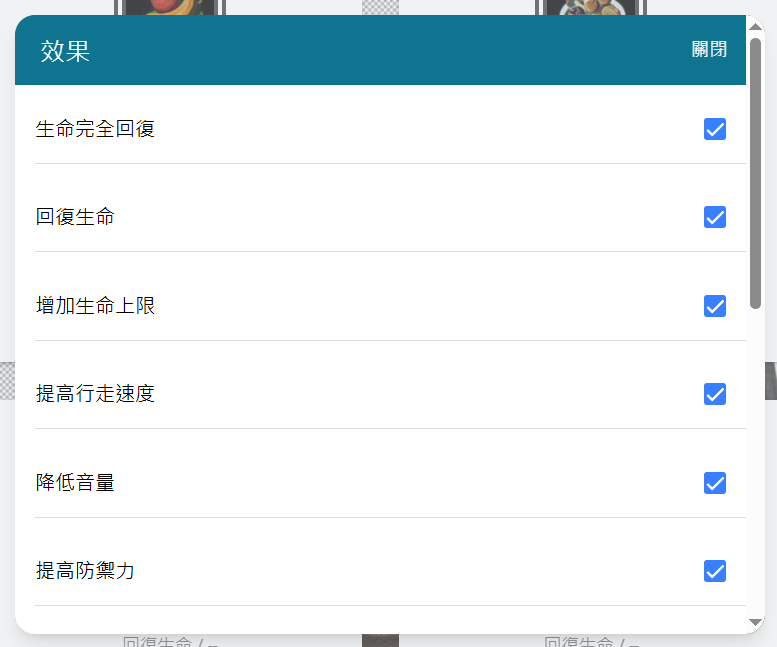Click the scrollbar up arrow

[755, 27]
